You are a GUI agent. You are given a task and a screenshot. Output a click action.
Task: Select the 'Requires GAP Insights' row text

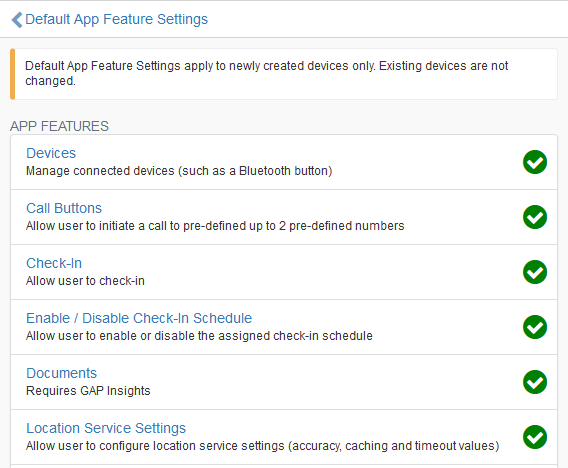[88, 391]
